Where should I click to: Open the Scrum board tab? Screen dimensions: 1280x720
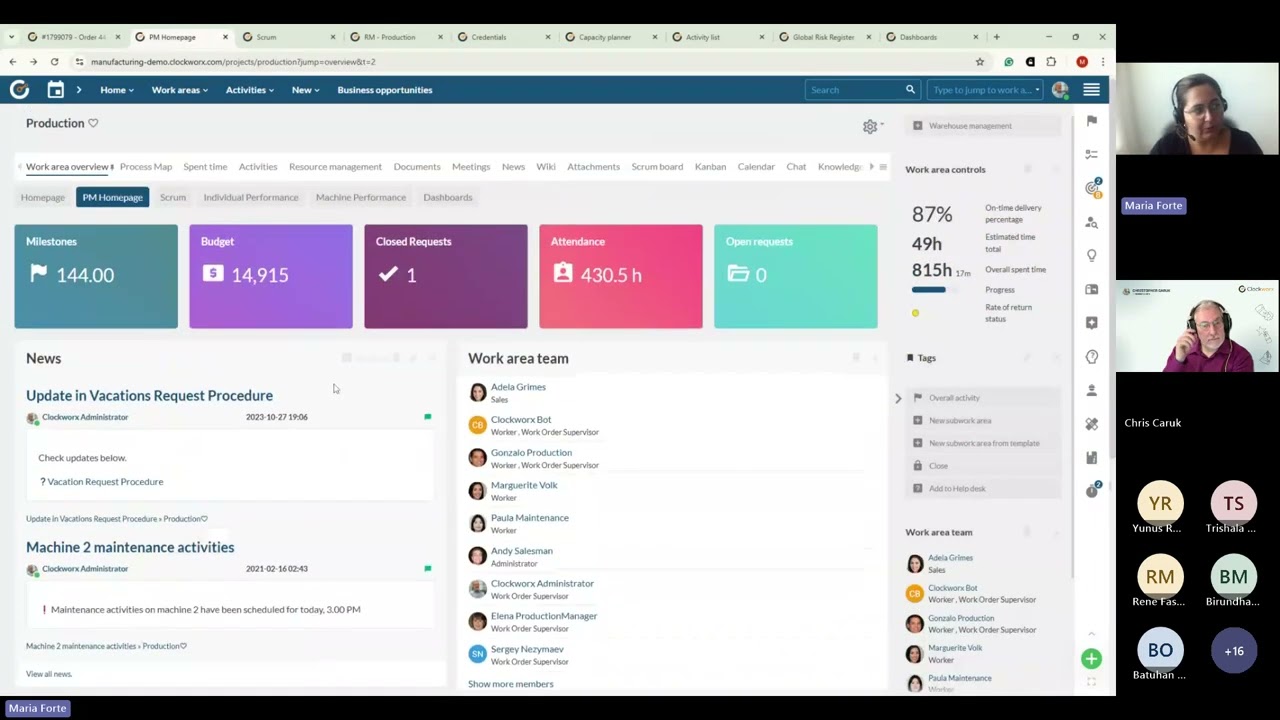coord(657,167)
